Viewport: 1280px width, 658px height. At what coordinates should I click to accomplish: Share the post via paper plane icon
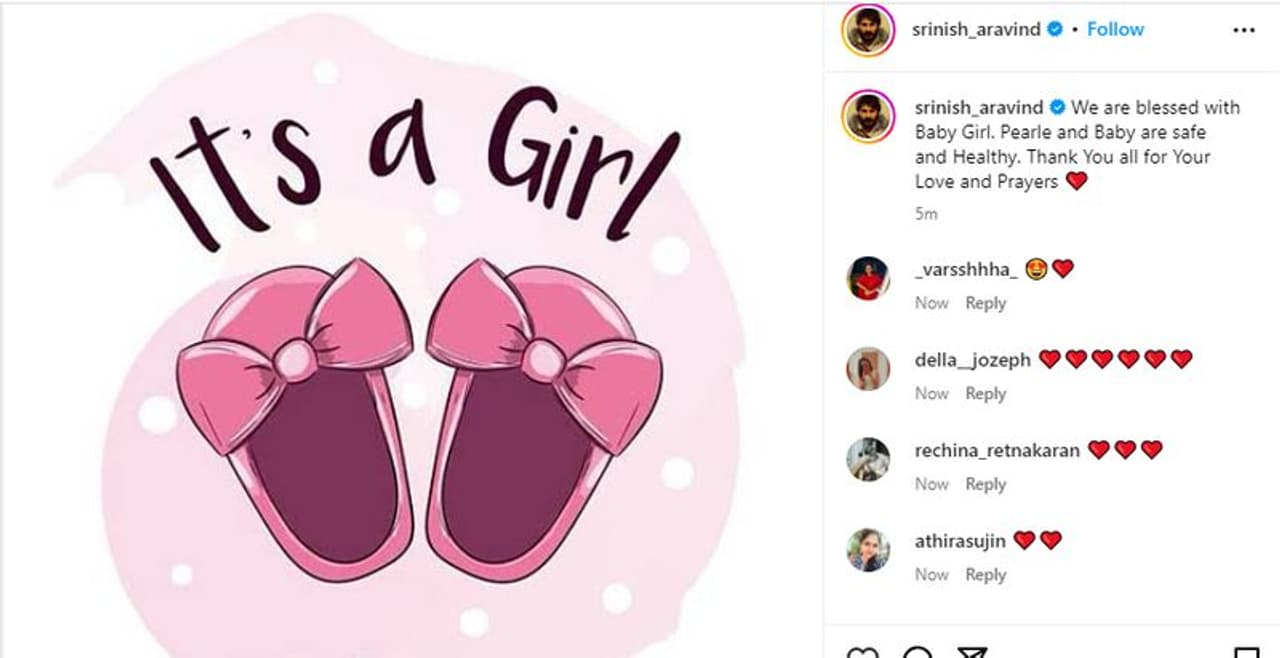tap(972, 654)
